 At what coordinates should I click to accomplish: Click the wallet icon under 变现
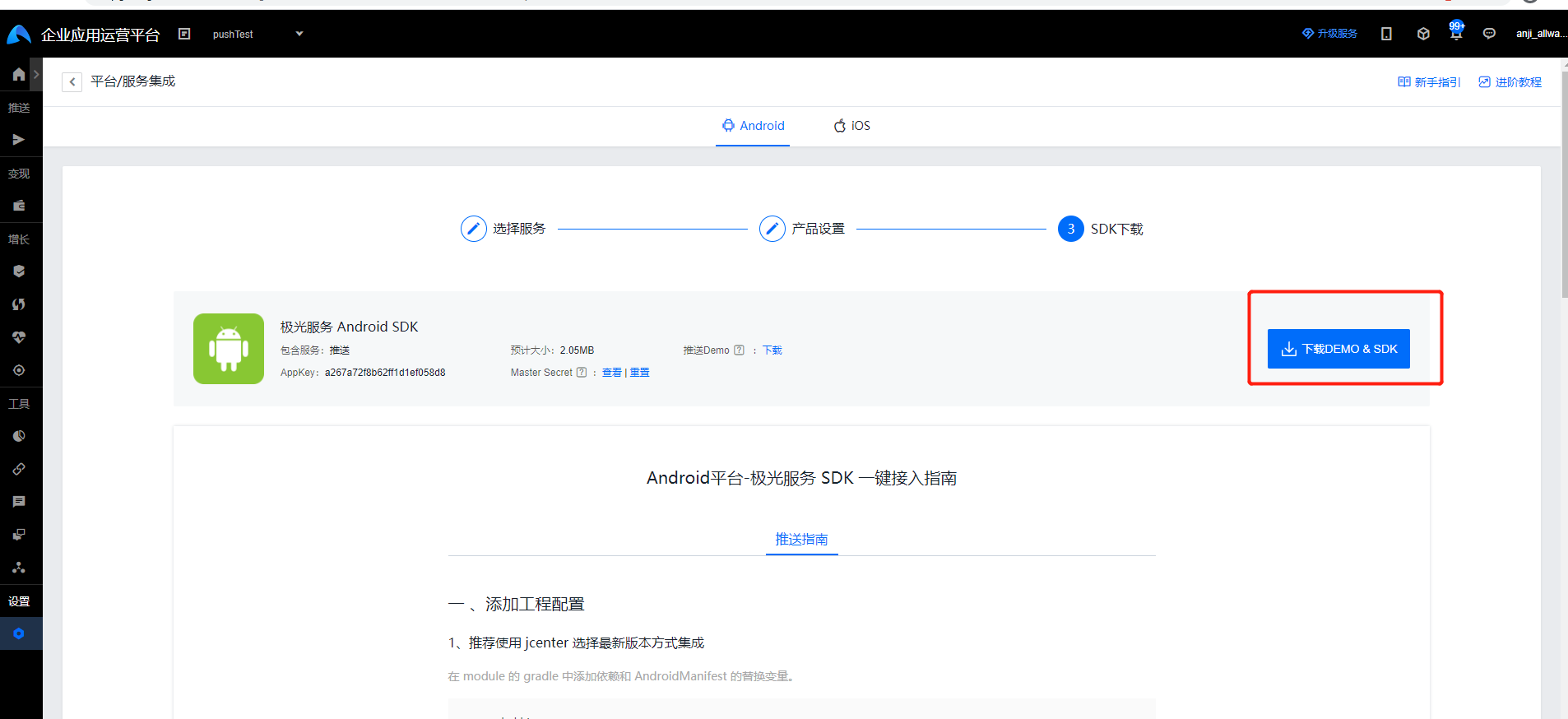click(19, 206)
